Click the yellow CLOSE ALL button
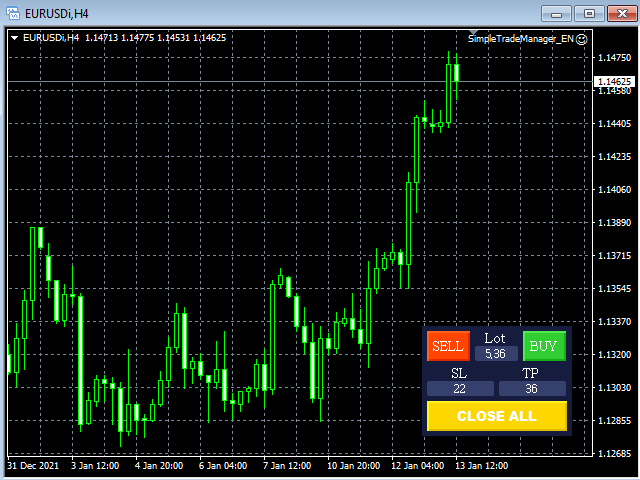Viewport: 640px width, 480px height. pyautogui.click(x=496, y=416)
